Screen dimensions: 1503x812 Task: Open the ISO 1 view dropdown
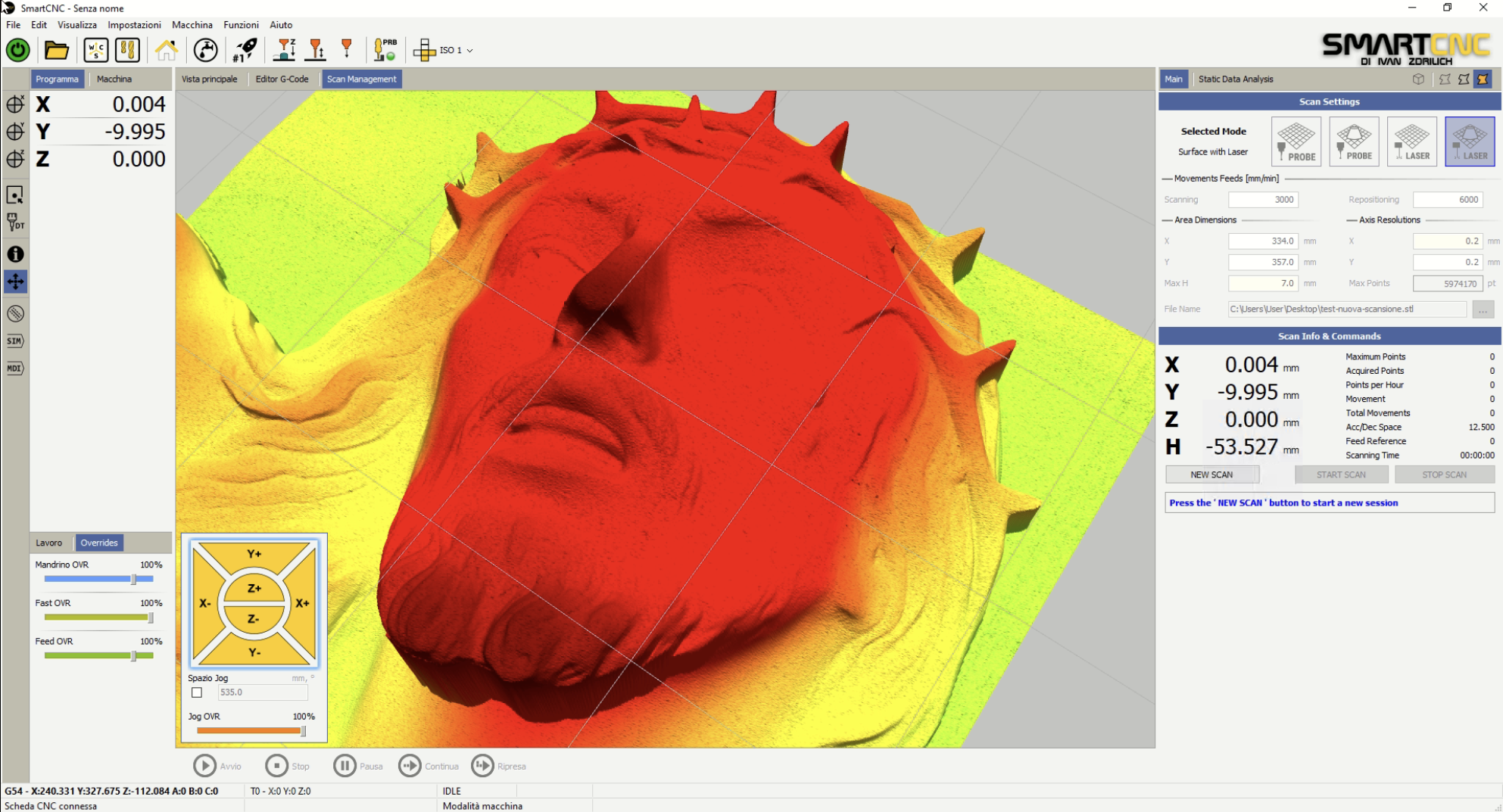point(444,50)
